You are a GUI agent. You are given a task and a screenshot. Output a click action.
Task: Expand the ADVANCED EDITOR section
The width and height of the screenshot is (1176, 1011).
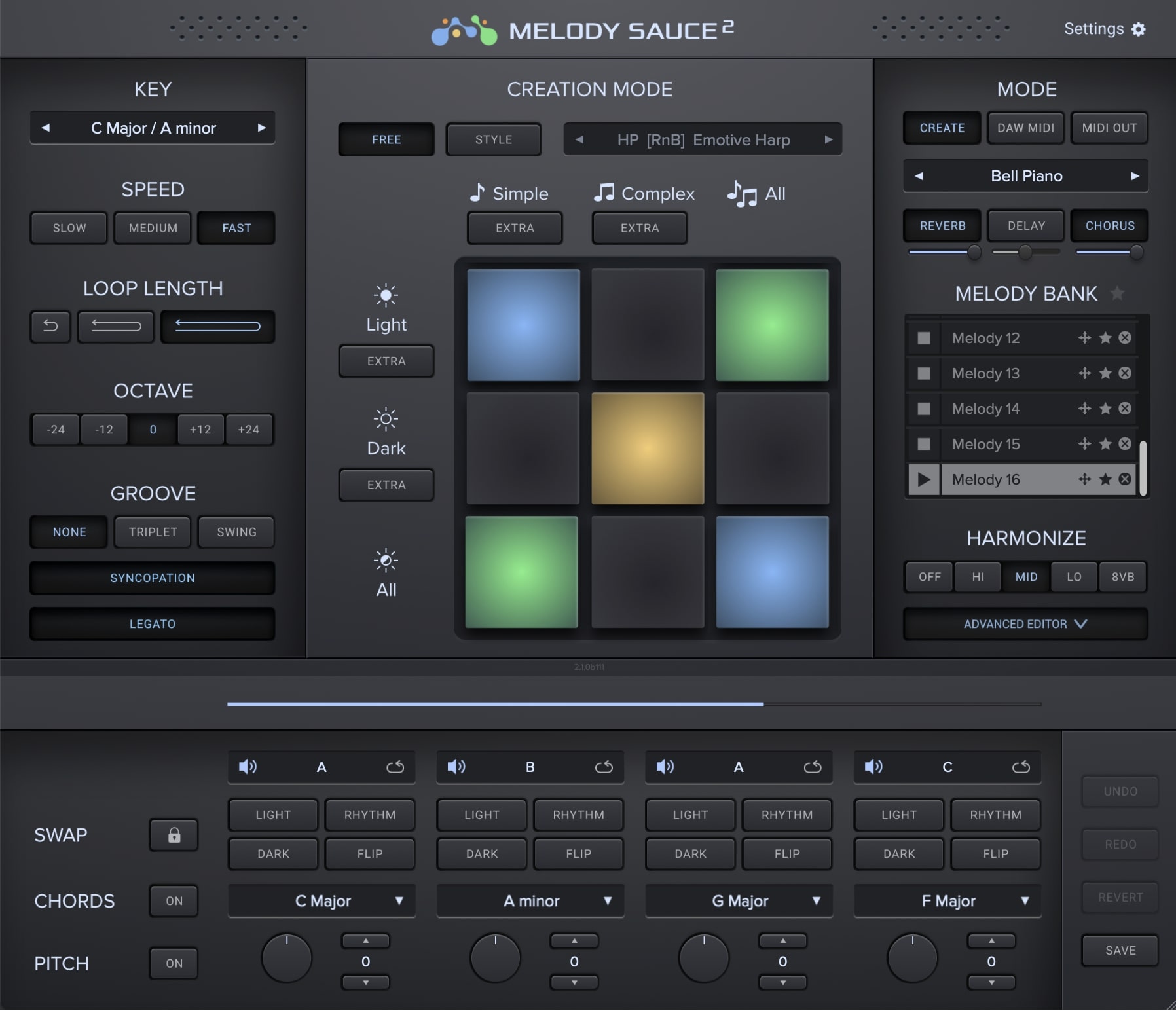click(x=1024, y=624)
